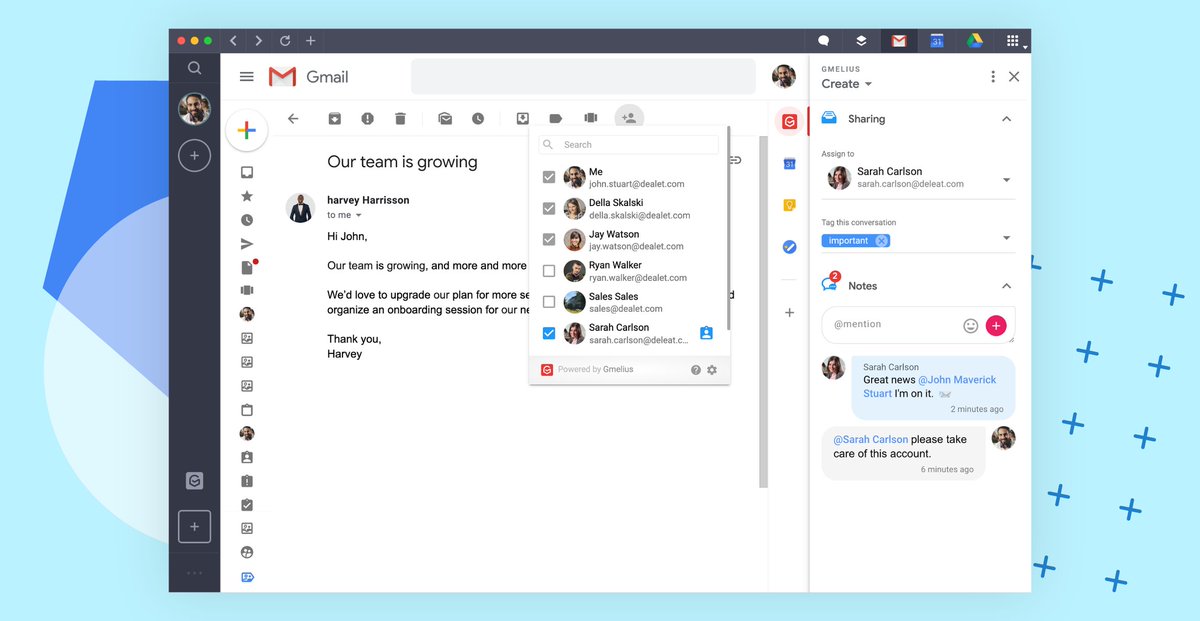Expand the 'to me' recipient details arrow
The image size is (1200, 621).
359,216
